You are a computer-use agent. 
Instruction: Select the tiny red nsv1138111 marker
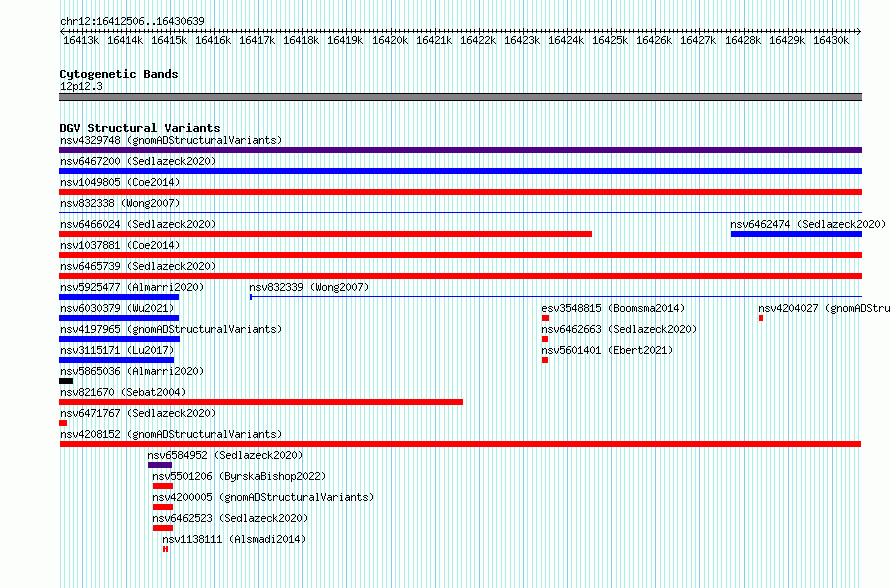pyautogui.click(x=165, y=549)
